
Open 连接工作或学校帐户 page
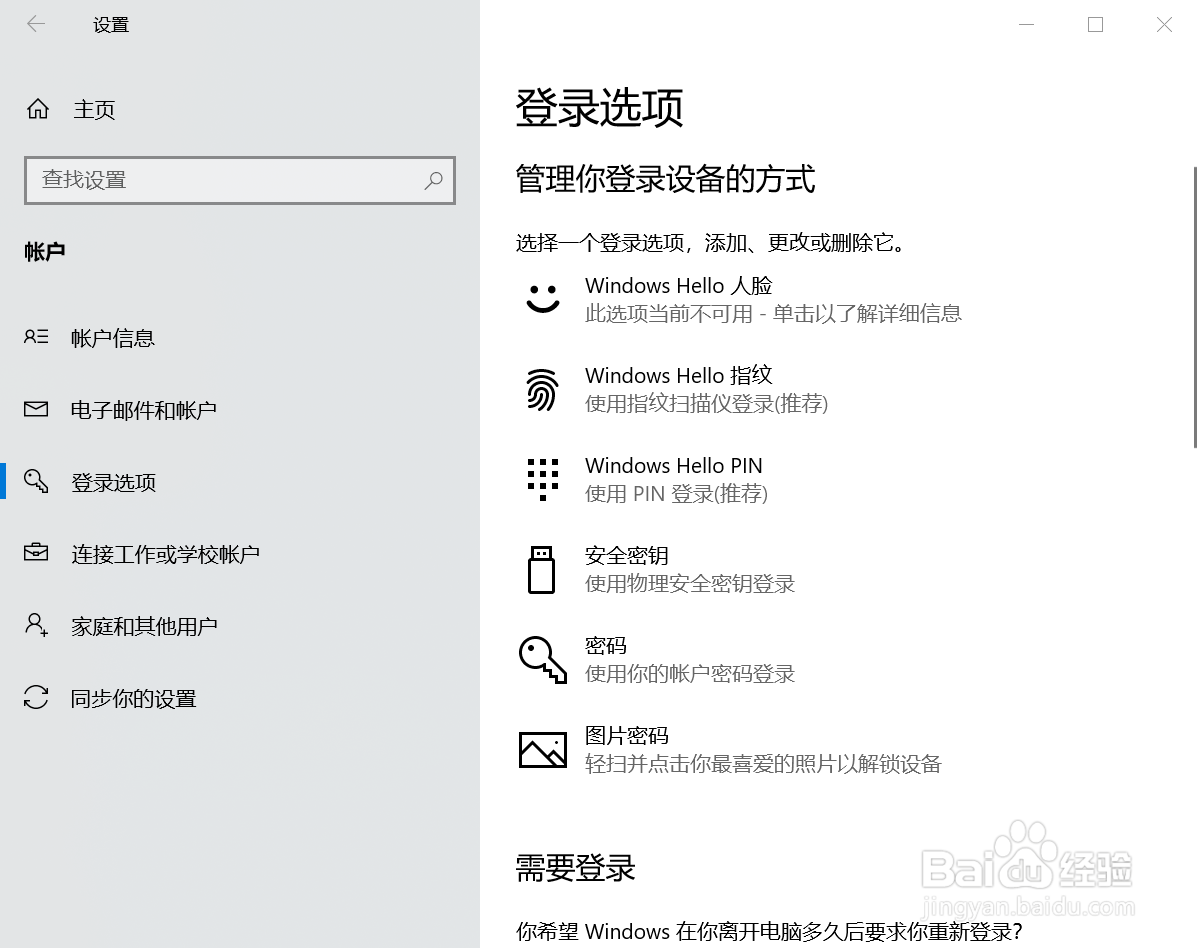165,554
